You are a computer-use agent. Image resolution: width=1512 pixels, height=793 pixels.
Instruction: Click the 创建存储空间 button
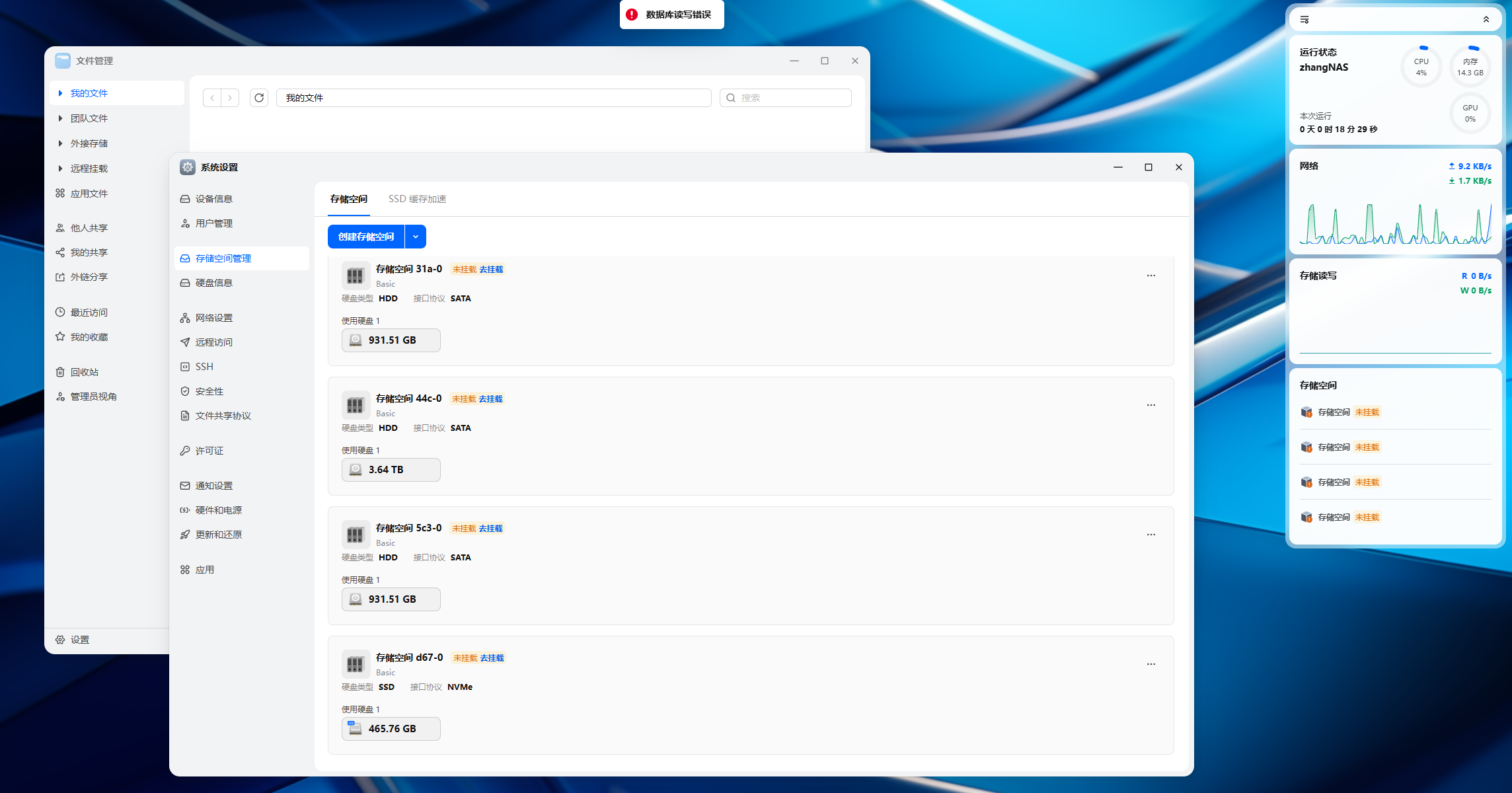pos(366,237)
